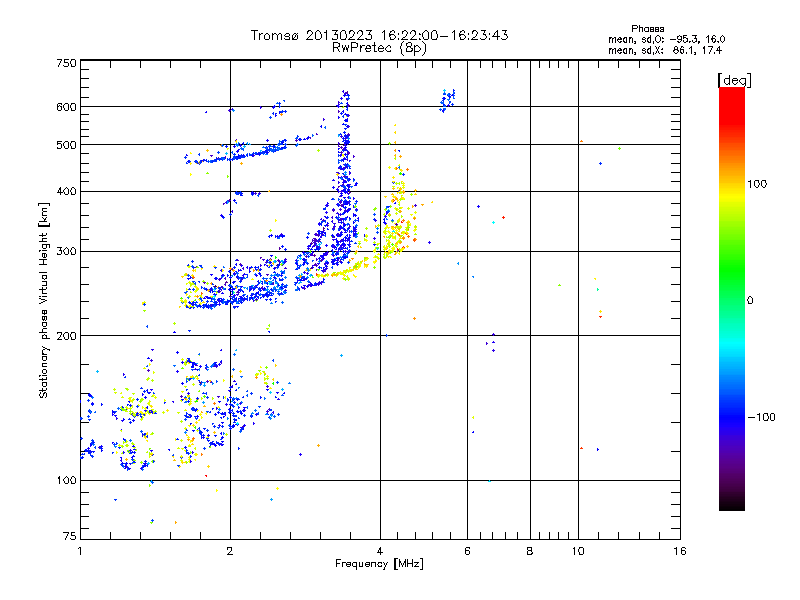800x600 pixels.
Task: Click the y-axis tick label '750'
Action: point(66,63)
